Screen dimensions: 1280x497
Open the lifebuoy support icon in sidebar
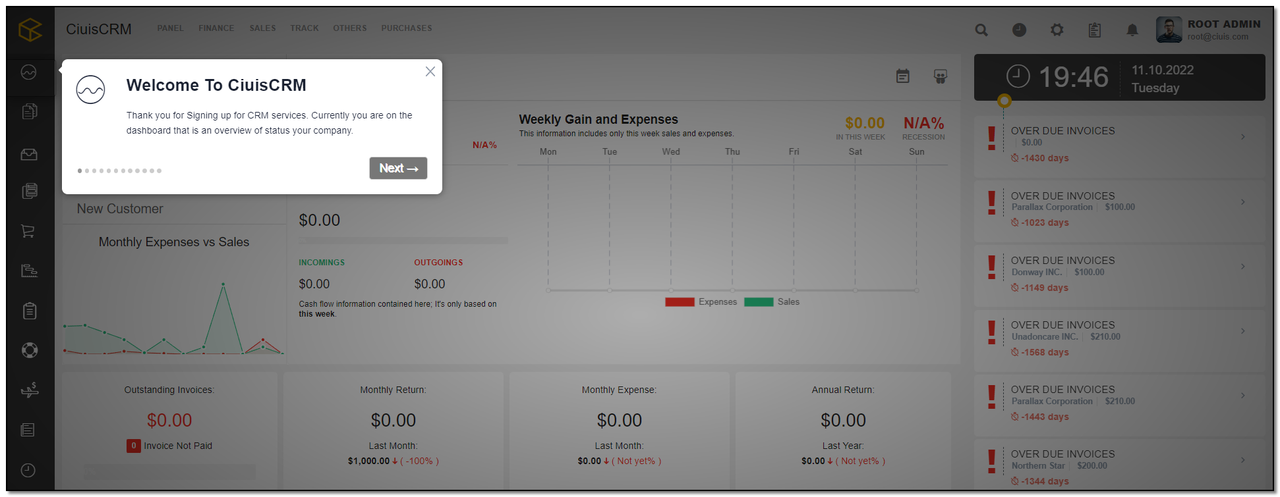29,350
